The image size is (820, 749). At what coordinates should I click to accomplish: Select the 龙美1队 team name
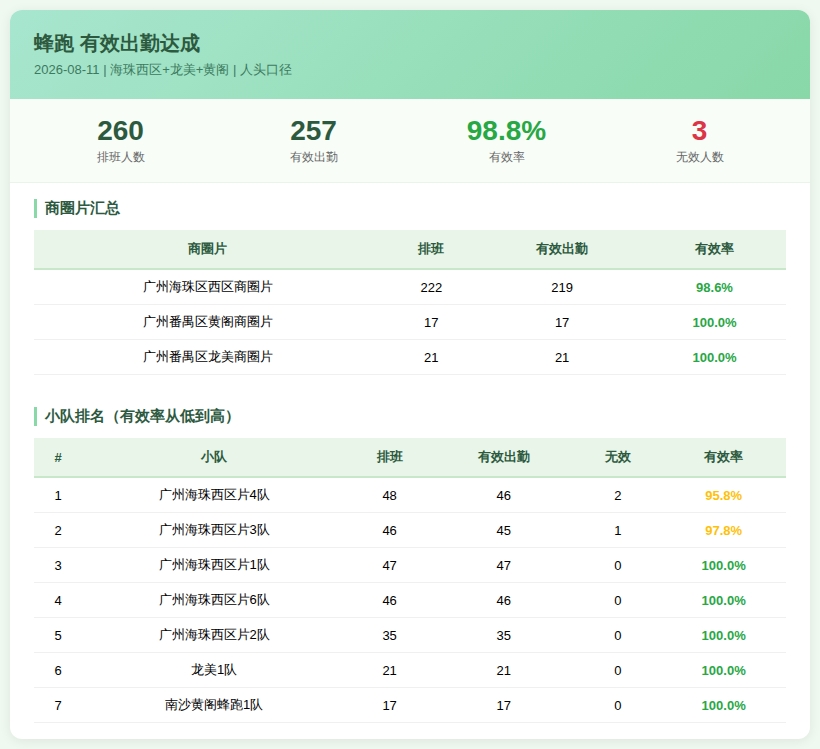214,671
